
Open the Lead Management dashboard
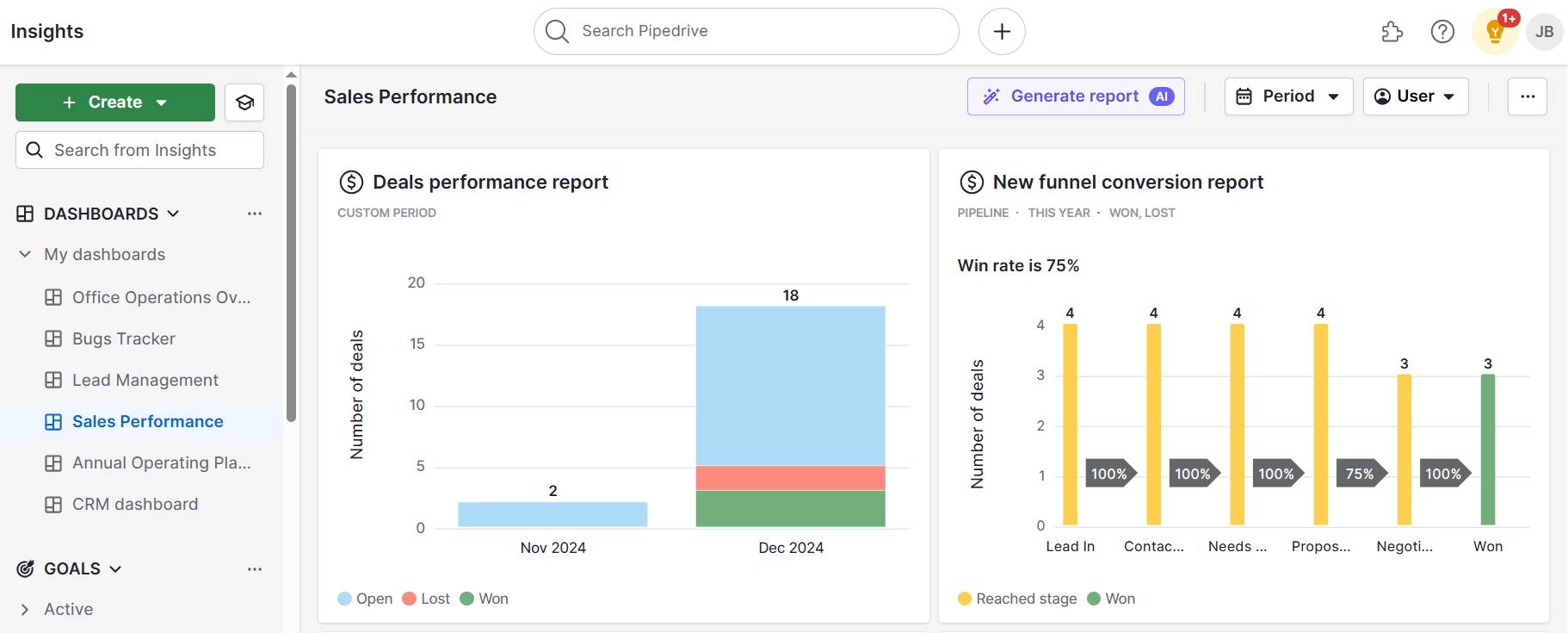pos(145,380)
